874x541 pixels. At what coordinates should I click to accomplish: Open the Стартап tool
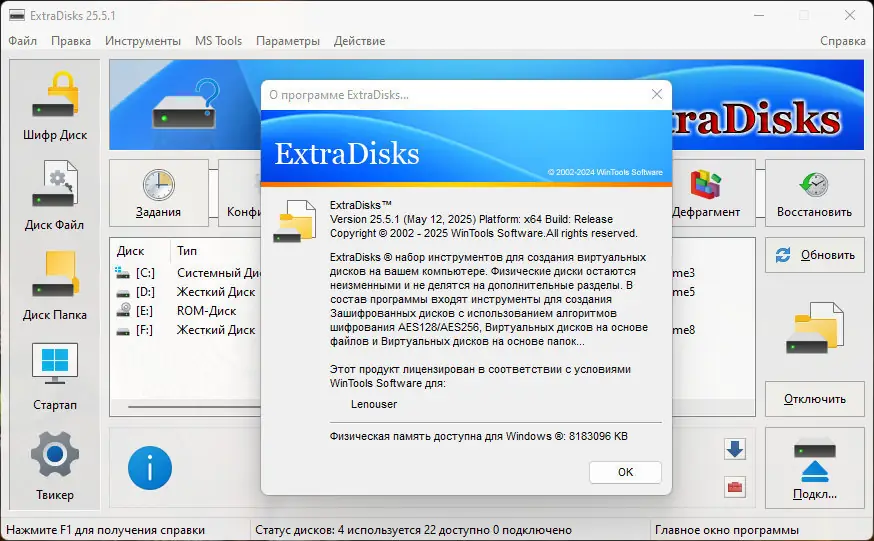click(x=55, y=376)
